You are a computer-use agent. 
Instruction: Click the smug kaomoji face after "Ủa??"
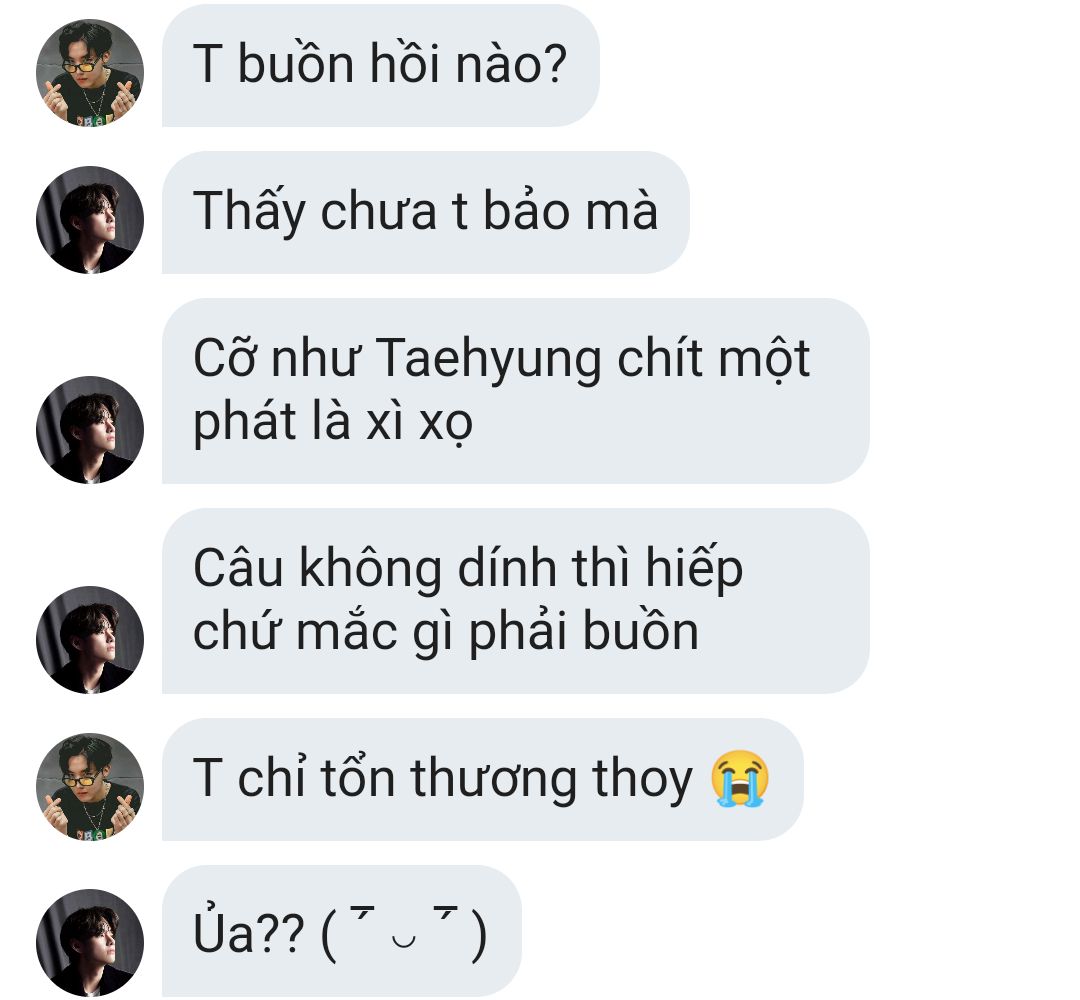404,935
